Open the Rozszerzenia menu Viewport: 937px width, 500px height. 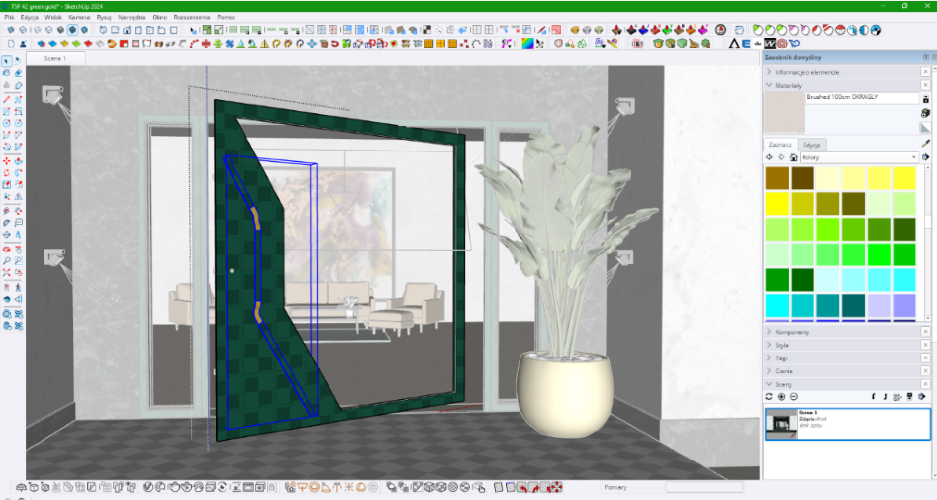click(192, 17)
